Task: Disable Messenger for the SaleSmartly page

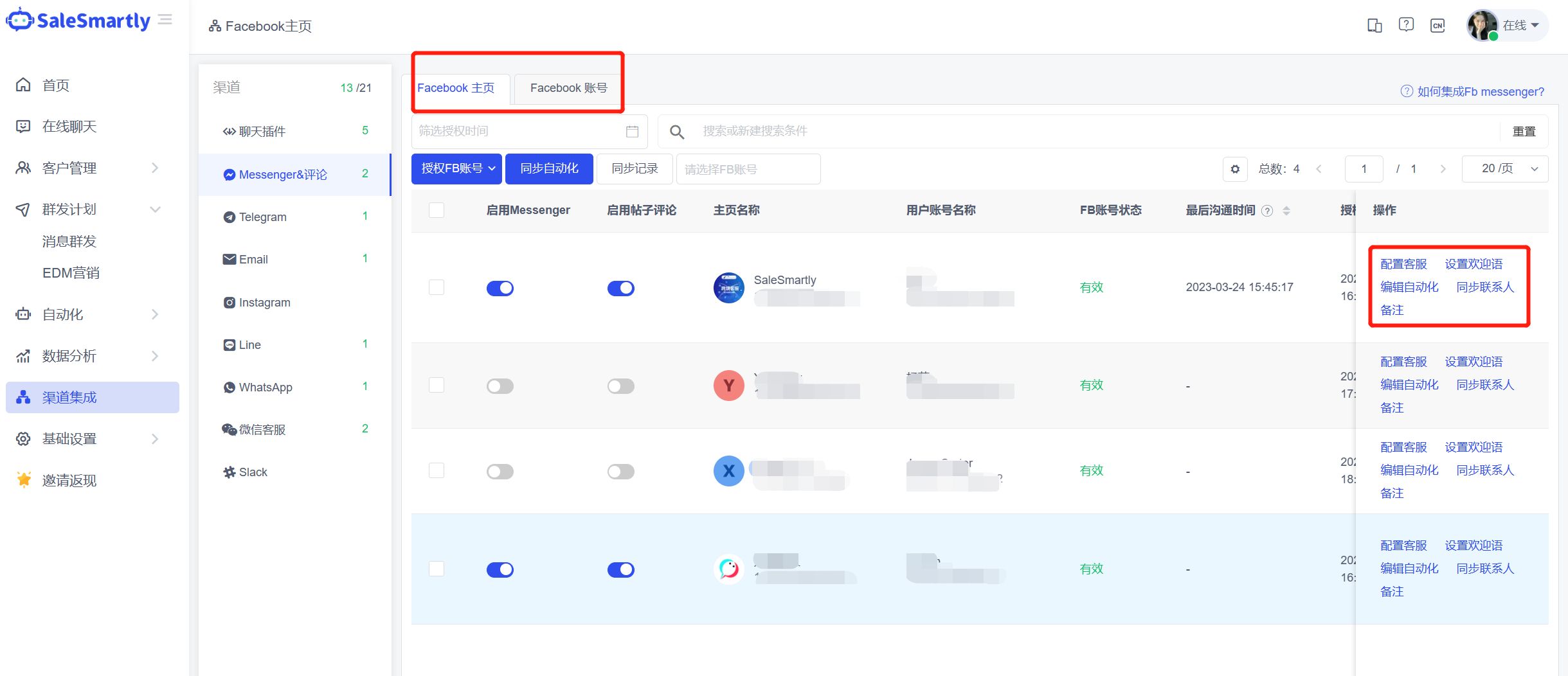Action: [500, 289]
